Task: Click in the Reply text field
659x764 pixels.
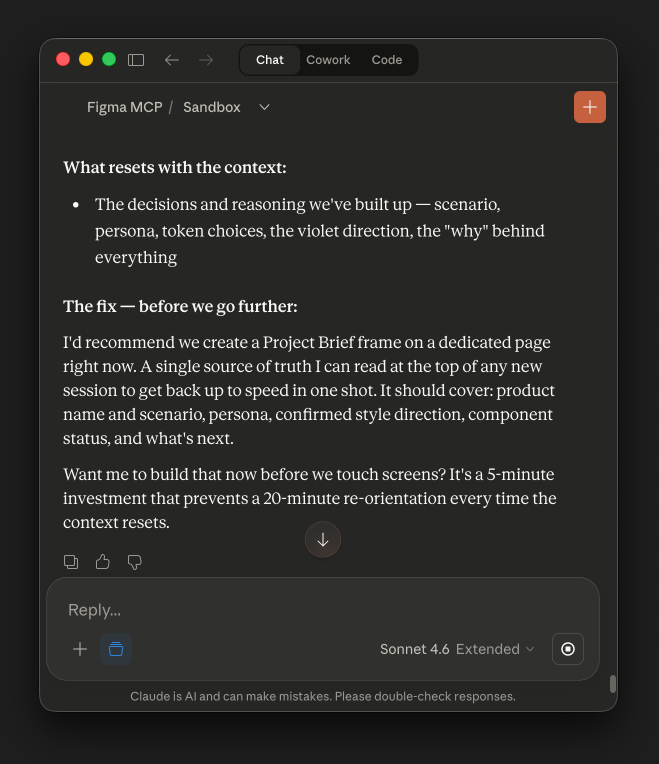Action: pyautogui.click(x=320, y=610)
